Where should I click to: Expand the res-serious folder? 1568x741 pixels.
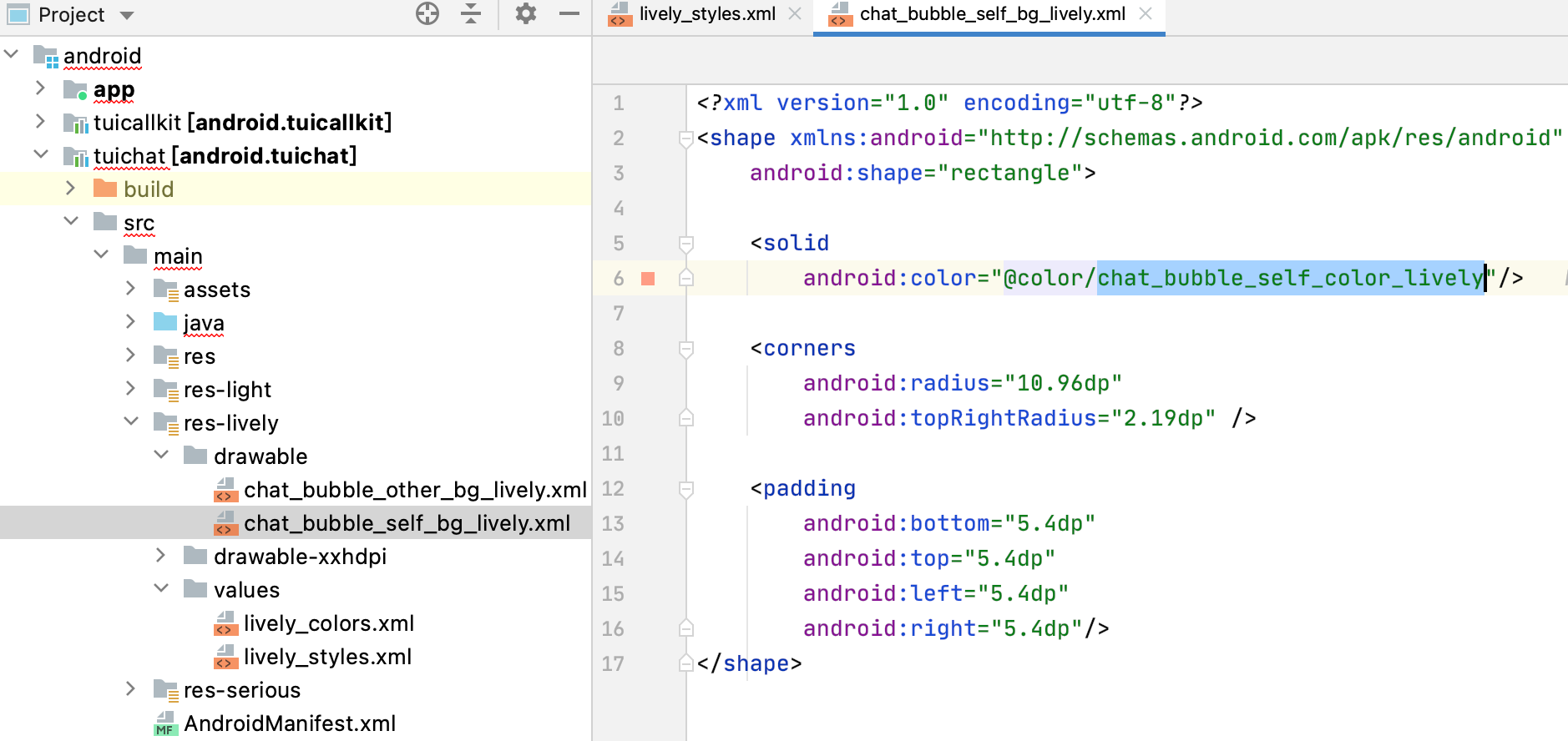click(x=130, y=689)
